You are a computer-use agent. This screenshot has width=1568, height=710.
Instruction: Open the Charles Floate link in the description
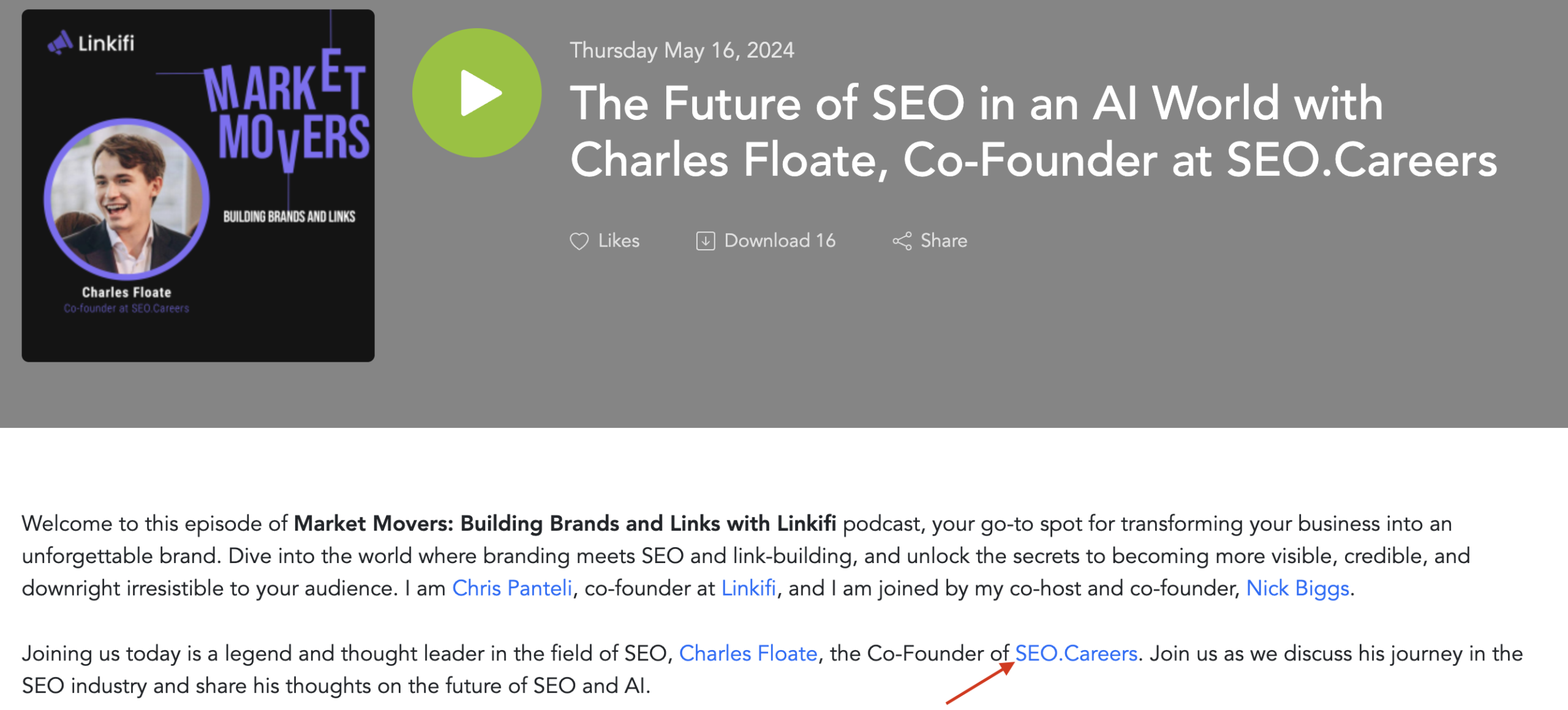[748, 654]
